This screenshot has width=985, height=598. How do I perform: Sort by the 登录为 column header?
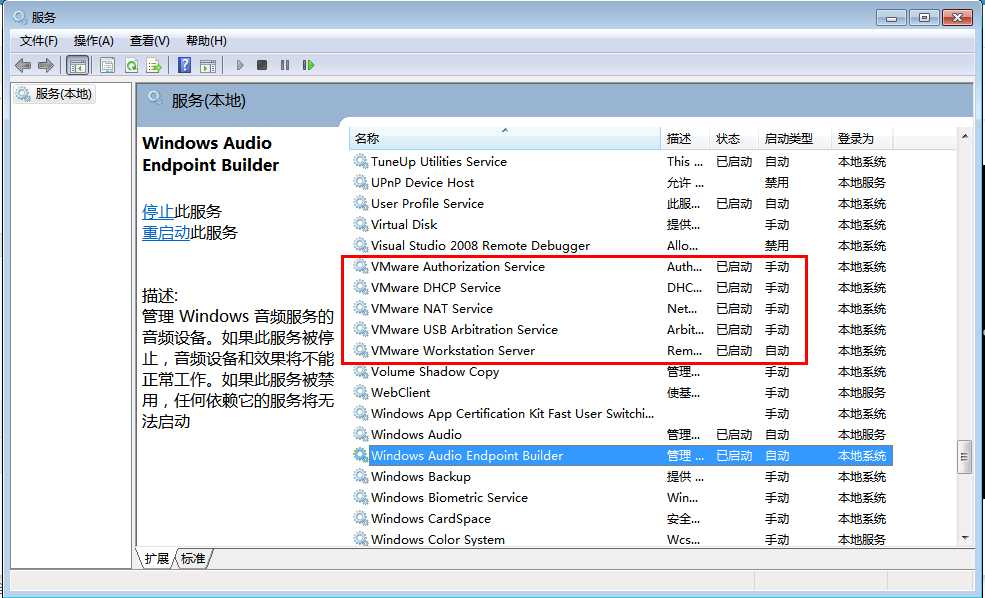863,139
